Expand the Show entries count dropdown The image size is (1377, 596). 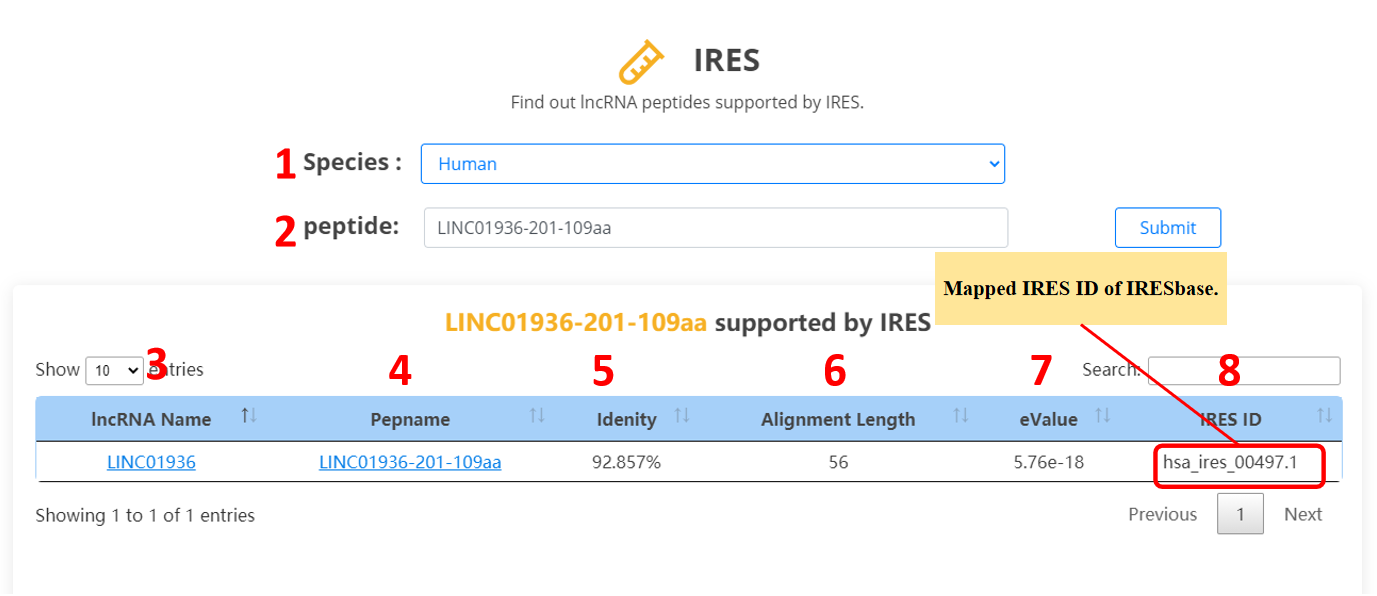click(115, 371)
